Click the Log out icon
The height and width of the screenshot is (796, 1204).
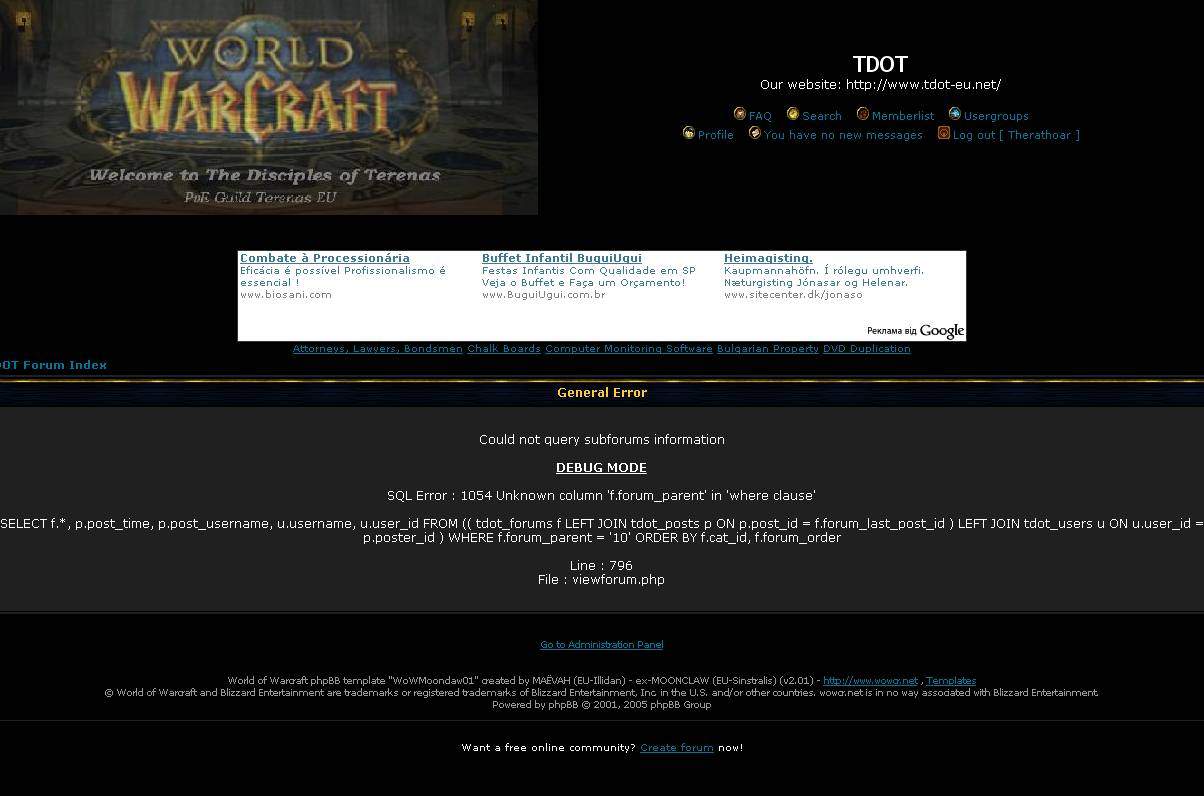pos(944,133)
